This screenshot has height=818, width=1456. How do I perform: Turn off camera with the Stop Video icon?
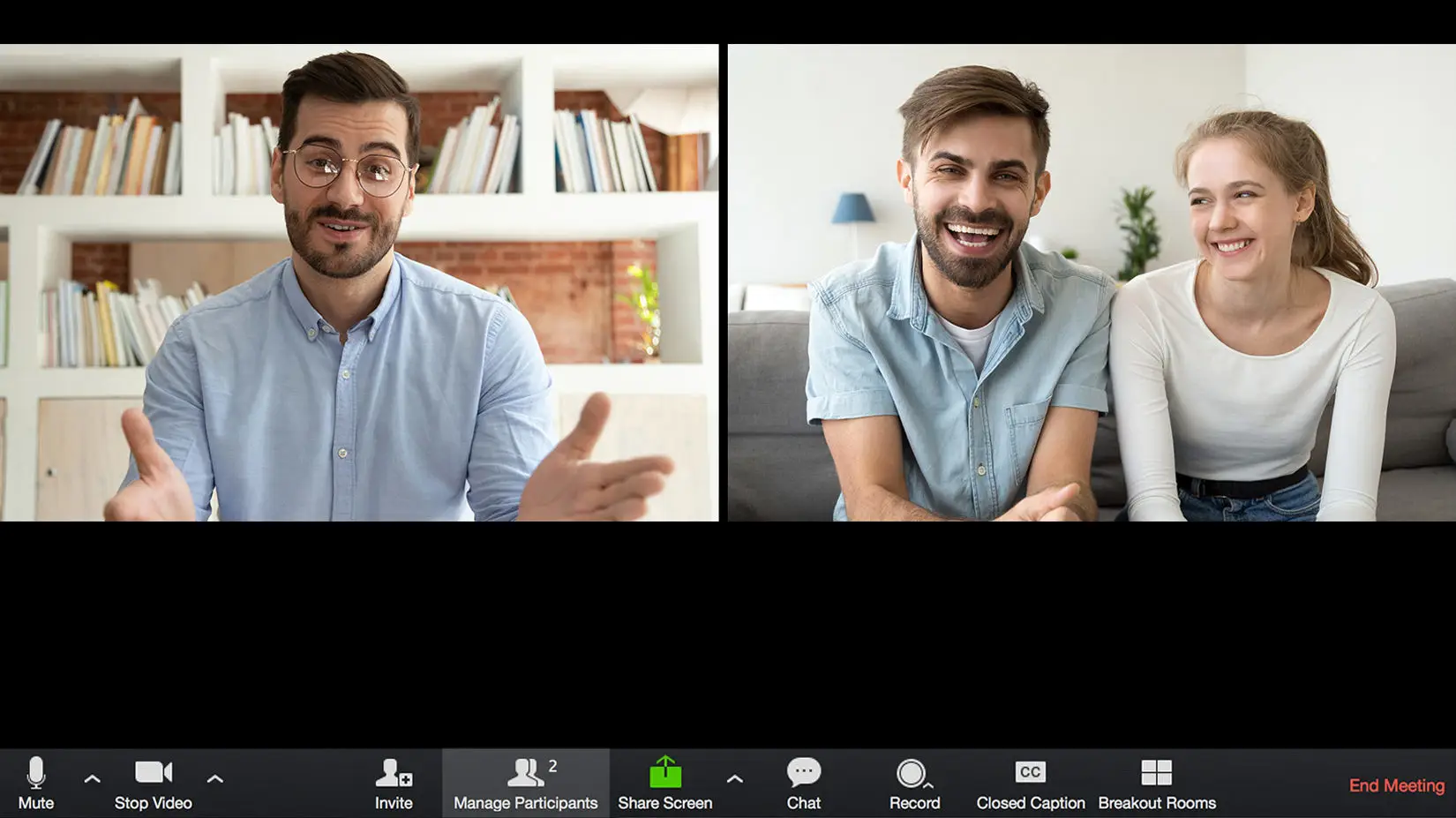pos(153,772)
